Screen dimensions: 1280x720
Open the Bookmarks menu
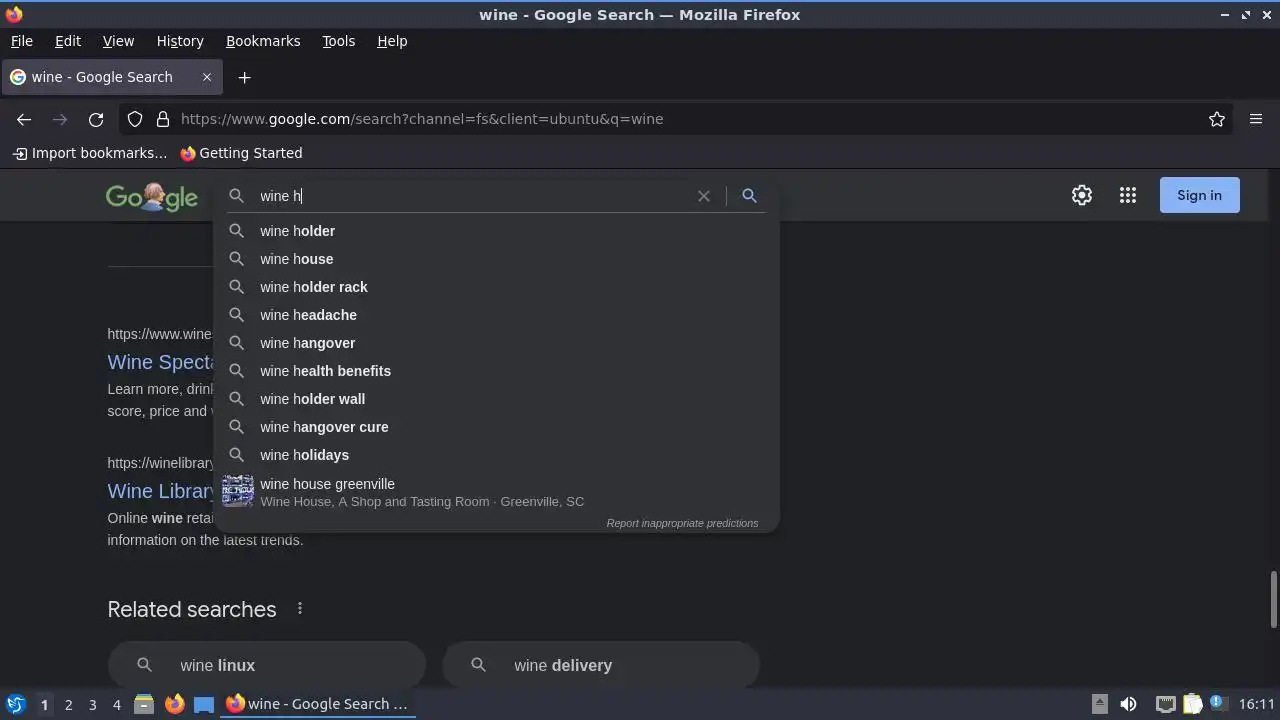click(263, 41)
